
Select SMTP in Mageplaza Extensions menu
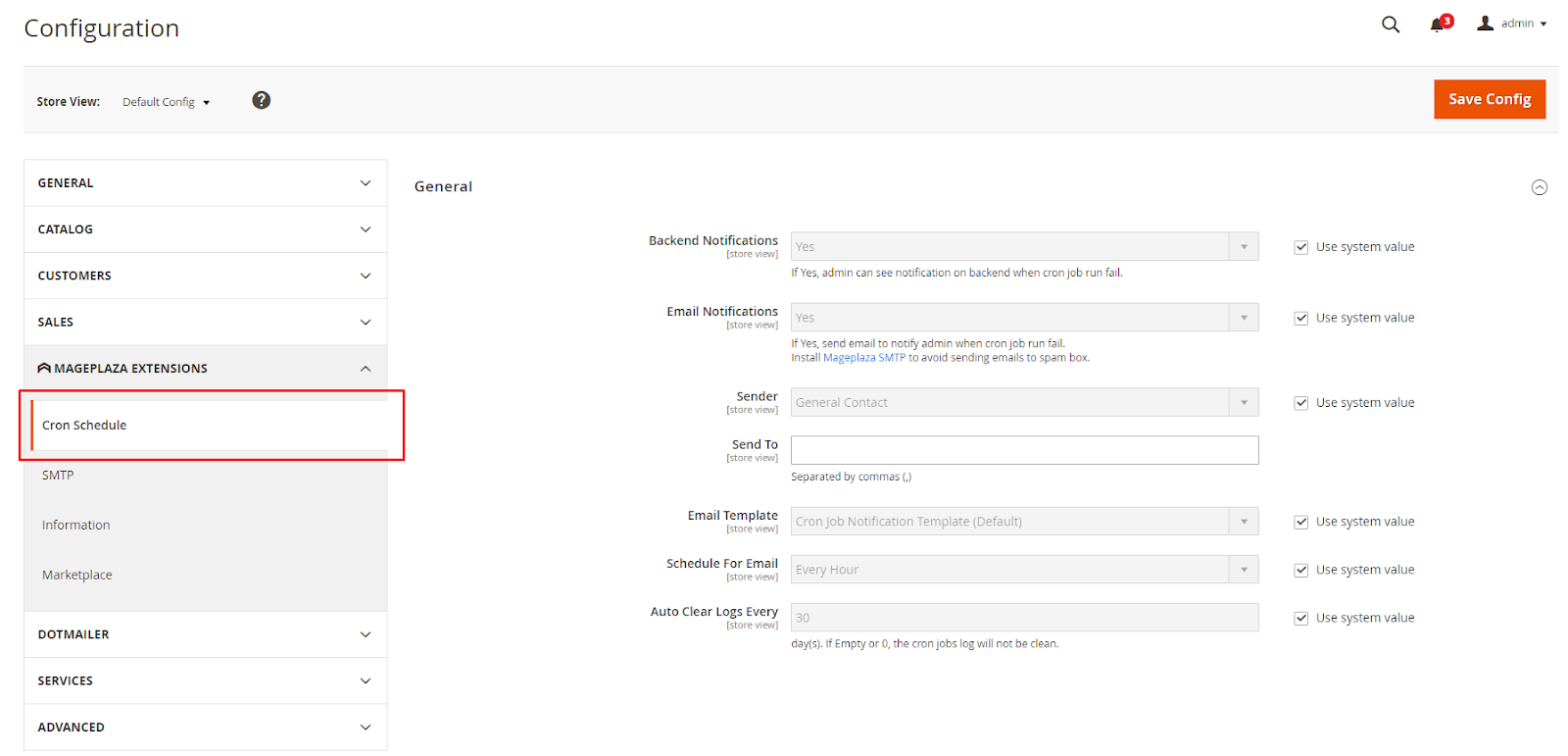coord(58,476)
